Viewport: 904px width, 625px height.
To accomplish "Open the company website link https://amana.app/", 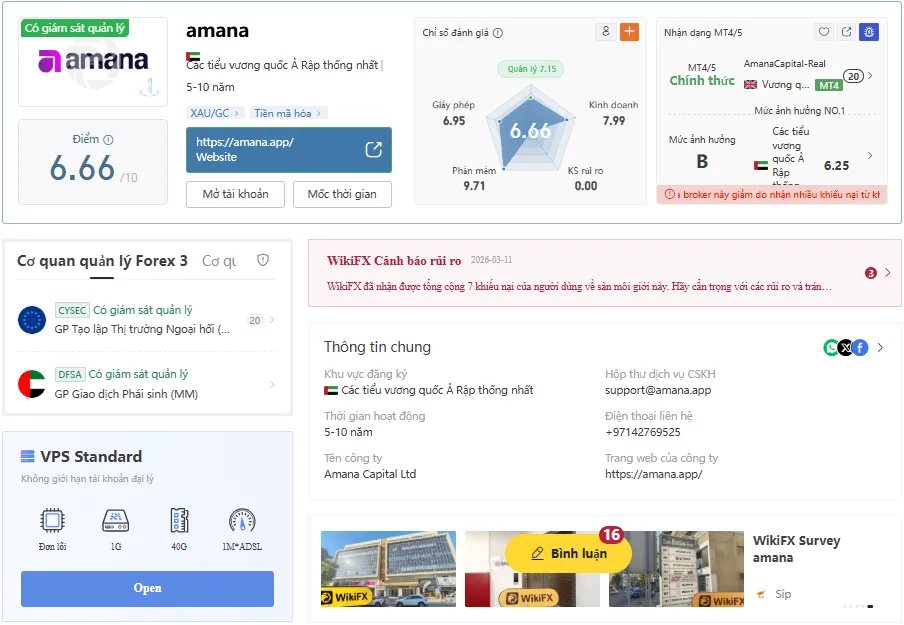I will pos(653,475).
